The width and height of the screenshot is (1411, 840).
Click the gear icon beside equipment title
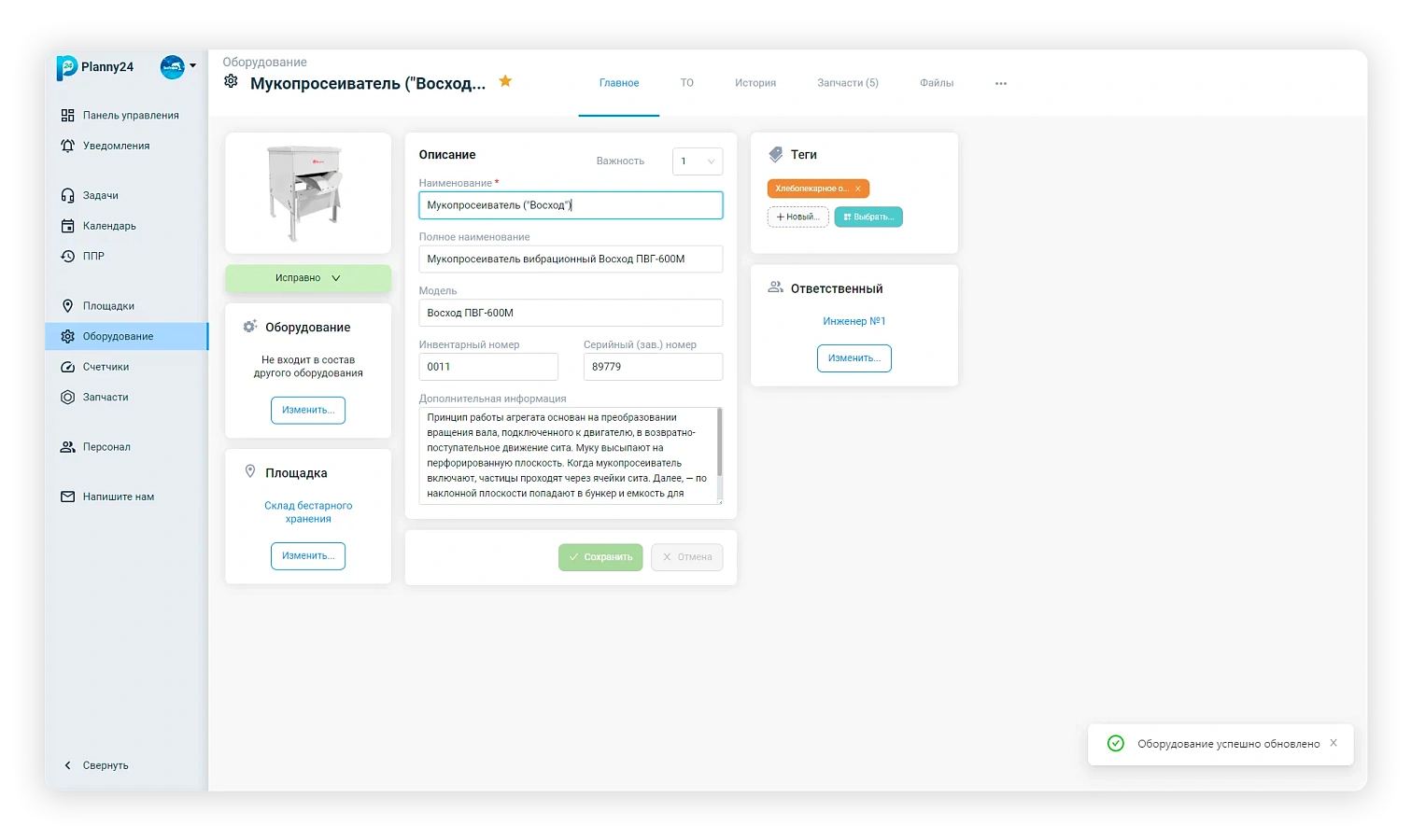click(231, 81)
